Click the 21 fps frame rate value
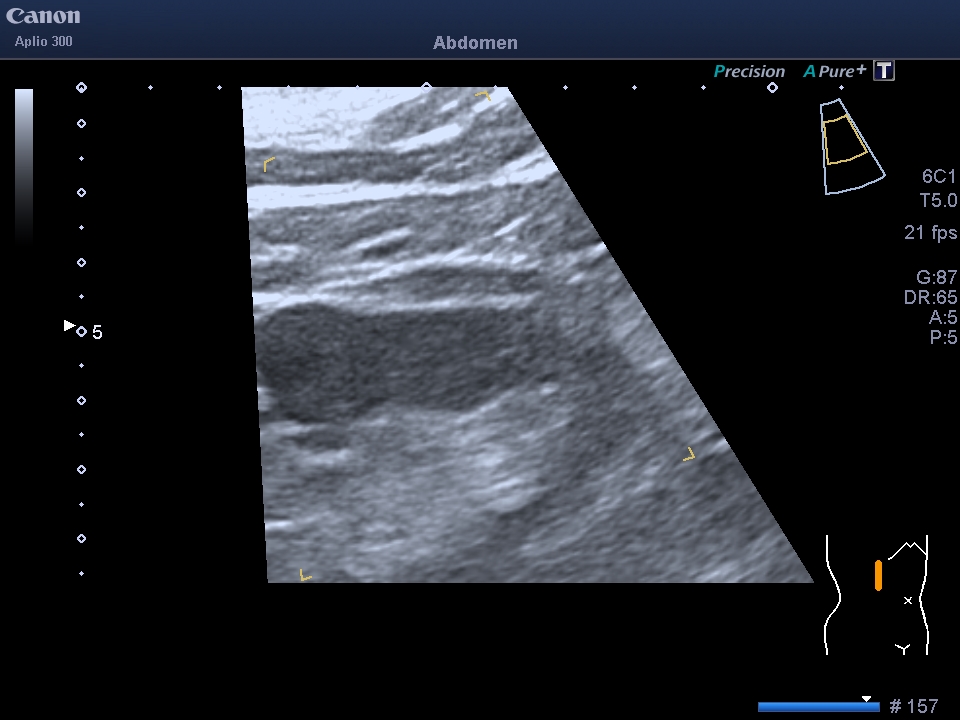The width and height of the screenshot is (960, 720). 930,233
